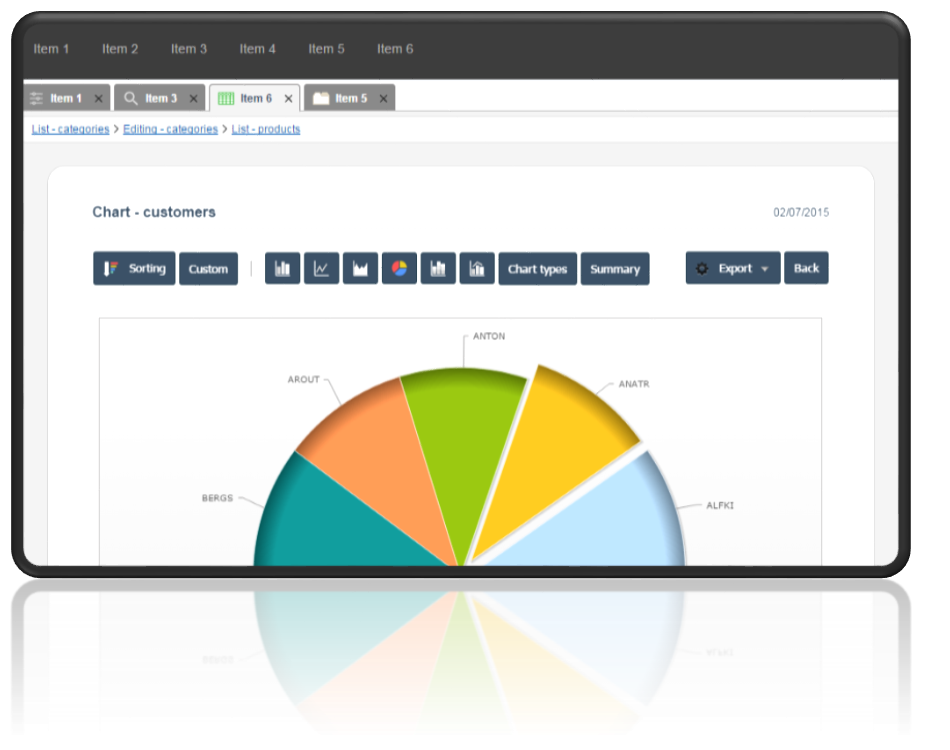Click the Summary button

(615, 269)
